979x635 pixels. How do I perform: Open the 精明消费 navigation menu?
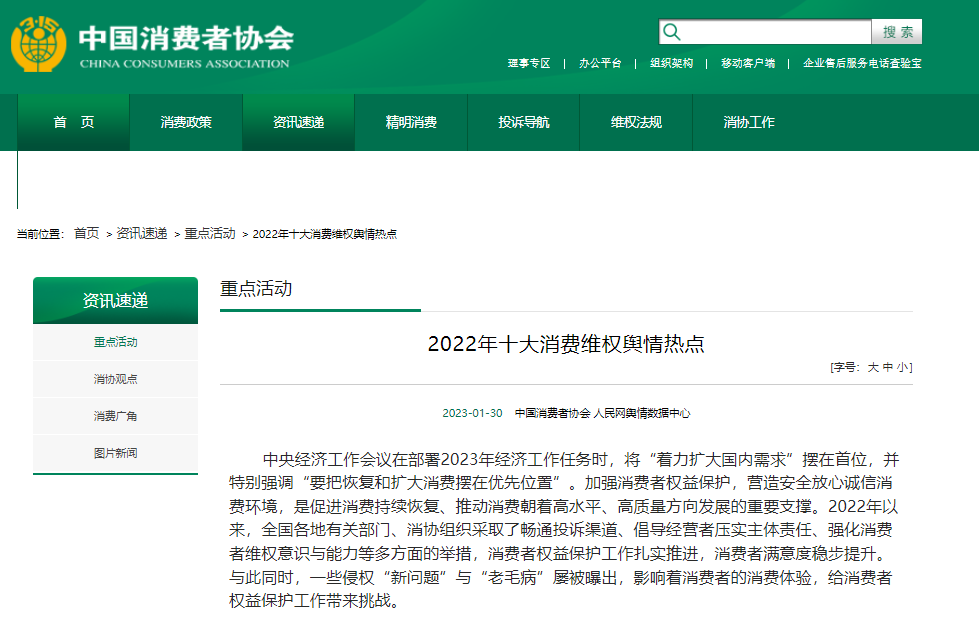pyautogui.click(x=411, y=122)
